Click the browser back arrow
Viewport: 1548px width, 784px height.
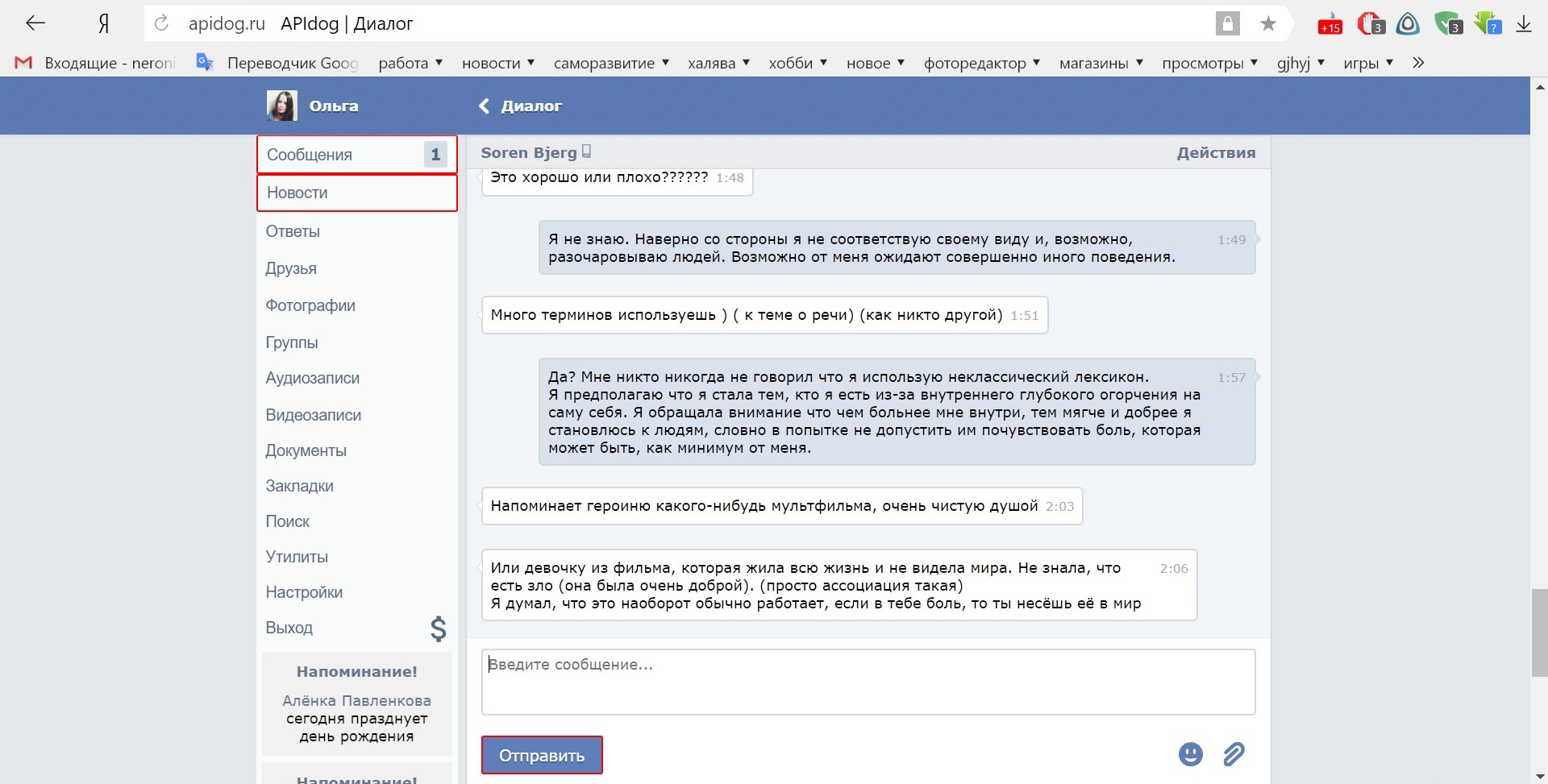click(35, 23)
